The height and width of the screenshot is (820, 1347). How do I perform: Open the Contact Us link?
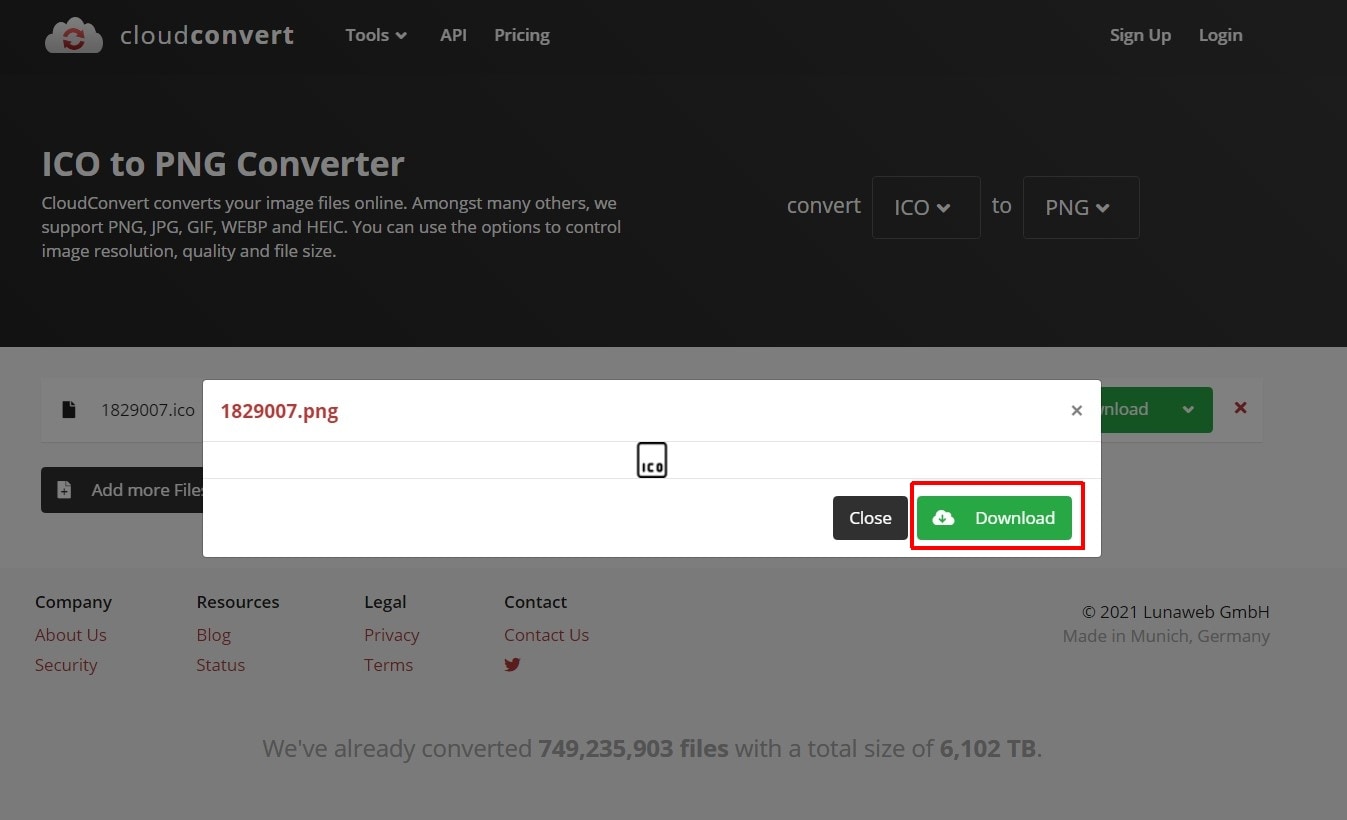click(x=546, y=635)
